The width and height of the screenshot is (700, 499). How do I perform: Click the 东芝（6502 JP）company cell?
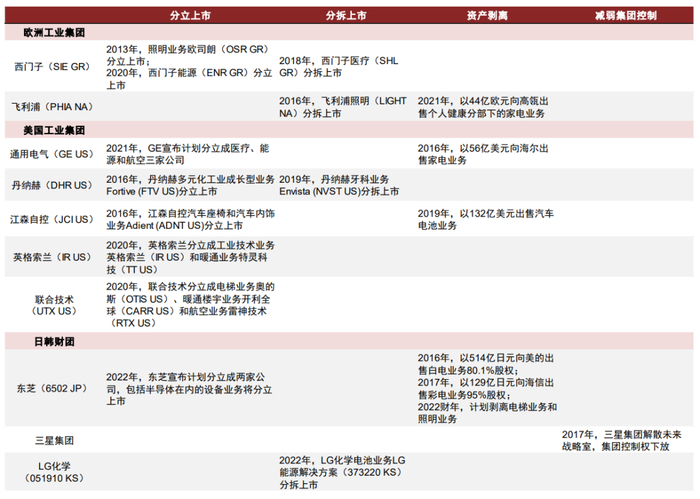pos(52,388)
